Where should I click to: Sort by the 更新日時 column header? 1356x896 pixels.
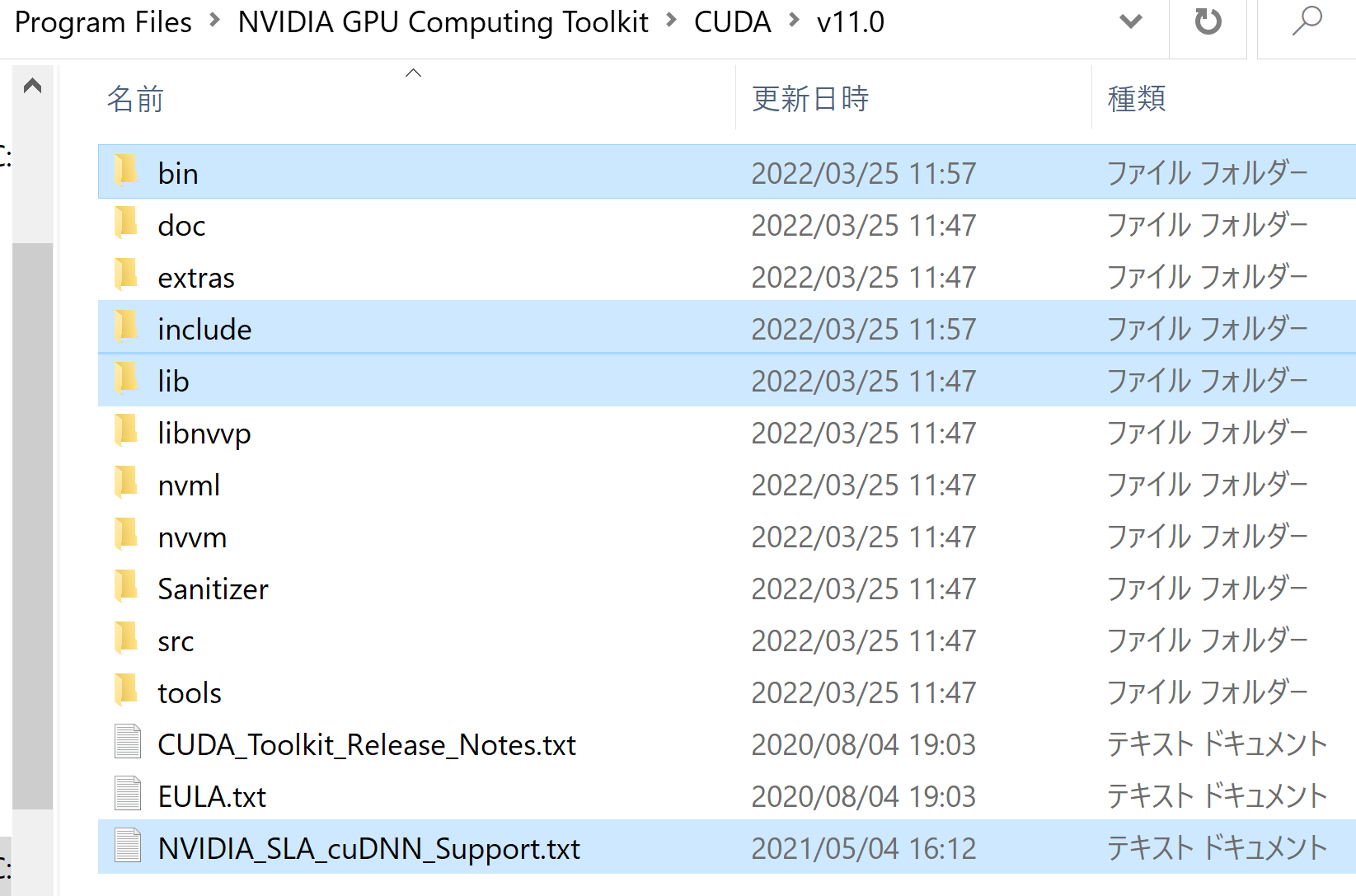[x=810, y=99]
